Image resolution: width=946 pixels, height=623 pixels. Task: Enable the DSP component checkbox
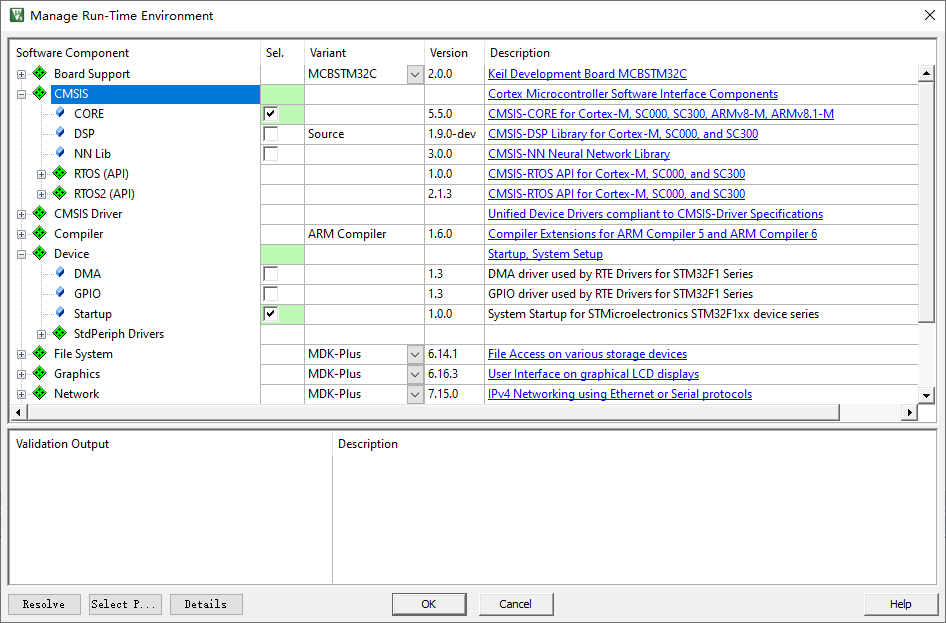coord(271,133)
